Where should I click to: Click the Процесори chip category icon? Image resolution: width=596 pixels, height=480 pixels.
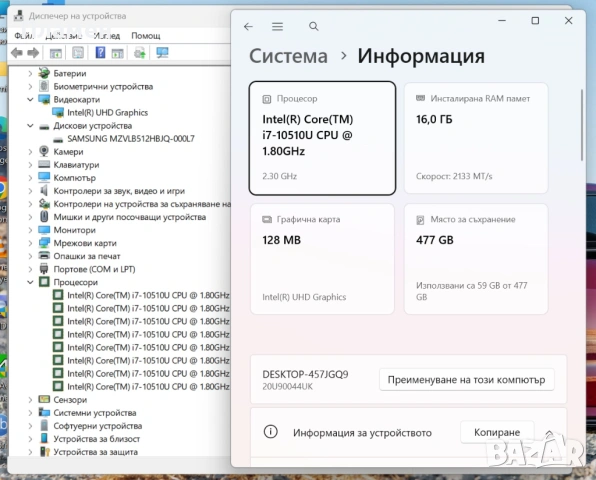[x=44, y=282]
